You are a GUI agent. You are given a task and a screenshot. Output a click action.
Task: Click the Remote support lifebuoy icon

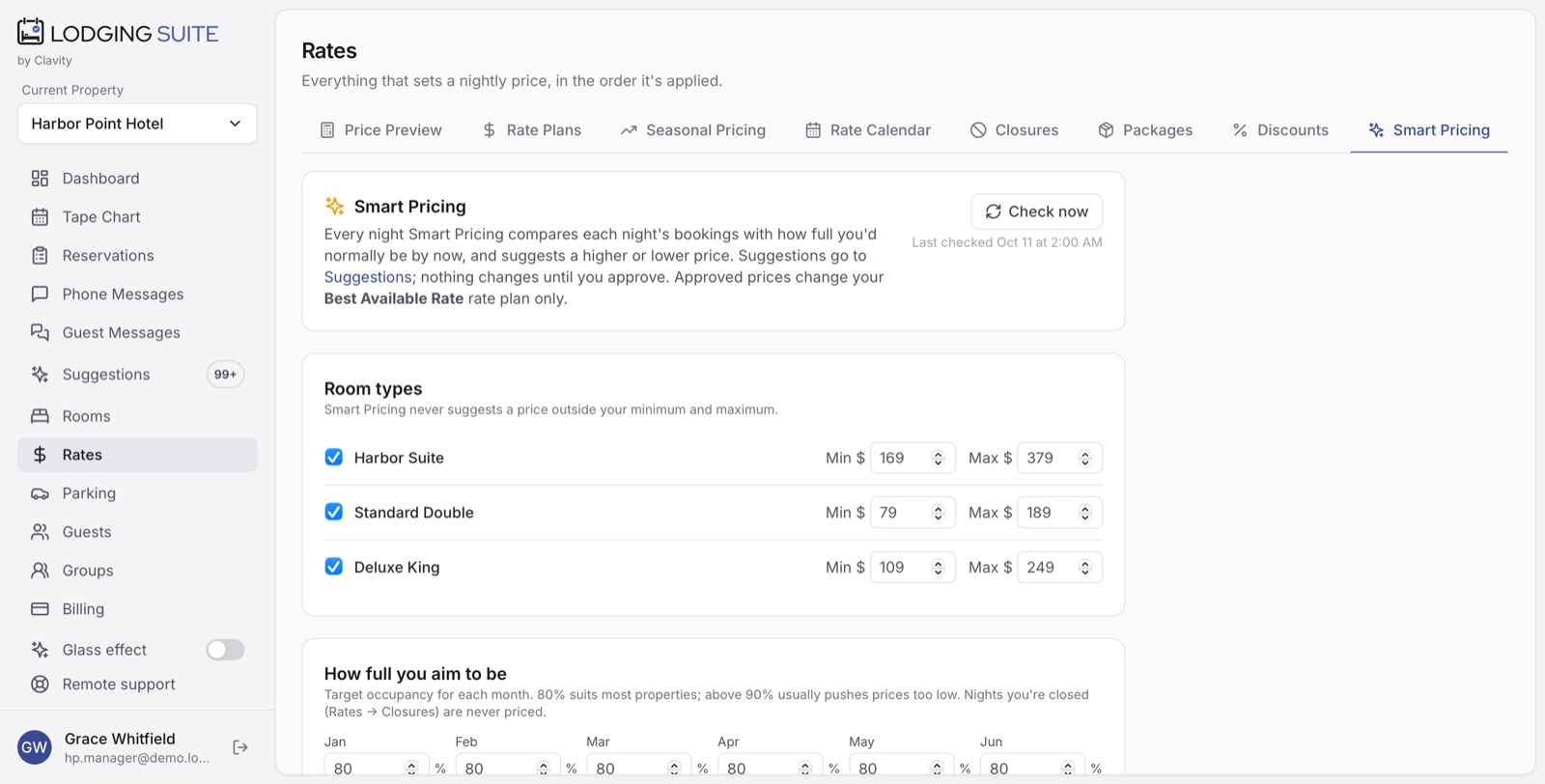pyautogui.click(x=40, y=685)
